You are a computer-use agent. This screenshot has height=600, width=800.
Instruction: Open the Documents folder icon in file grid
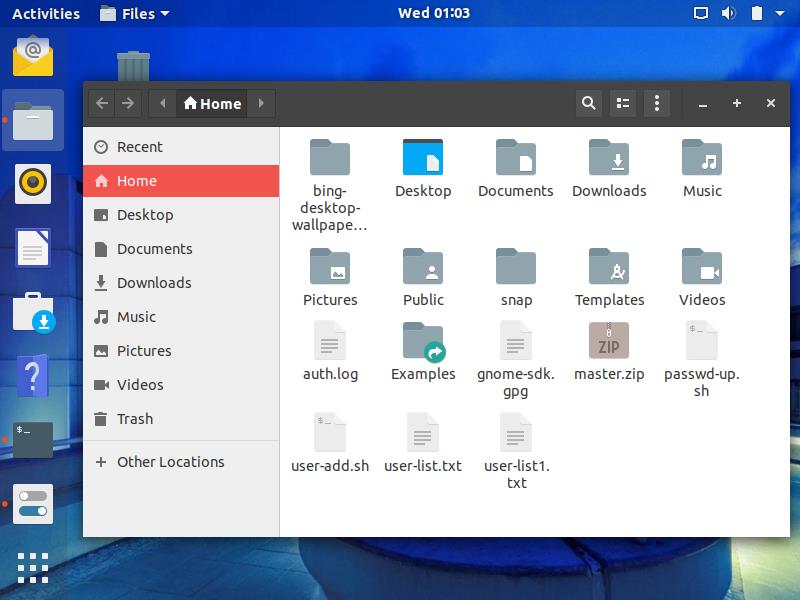[515, 157]
